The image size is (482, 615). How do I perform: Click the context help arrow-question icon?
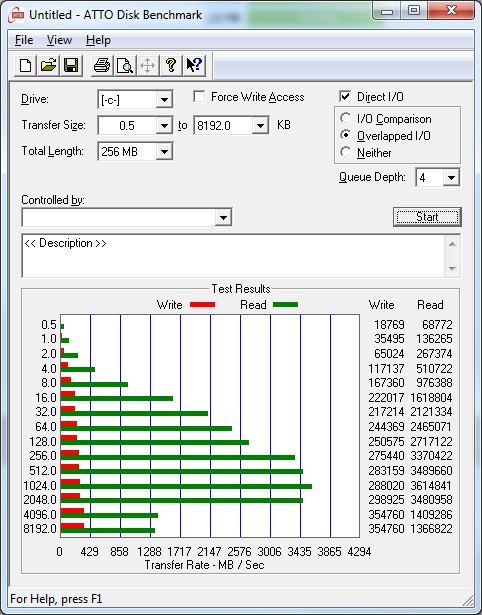[x=194, y=65]
